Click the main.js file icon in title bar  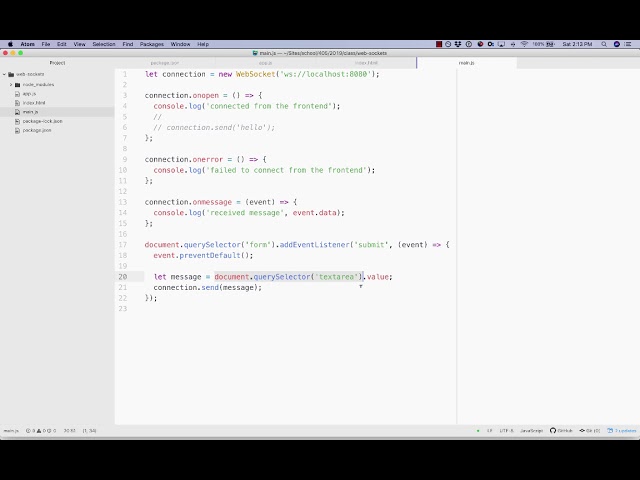pyautogui.click(x=255, y=53)
